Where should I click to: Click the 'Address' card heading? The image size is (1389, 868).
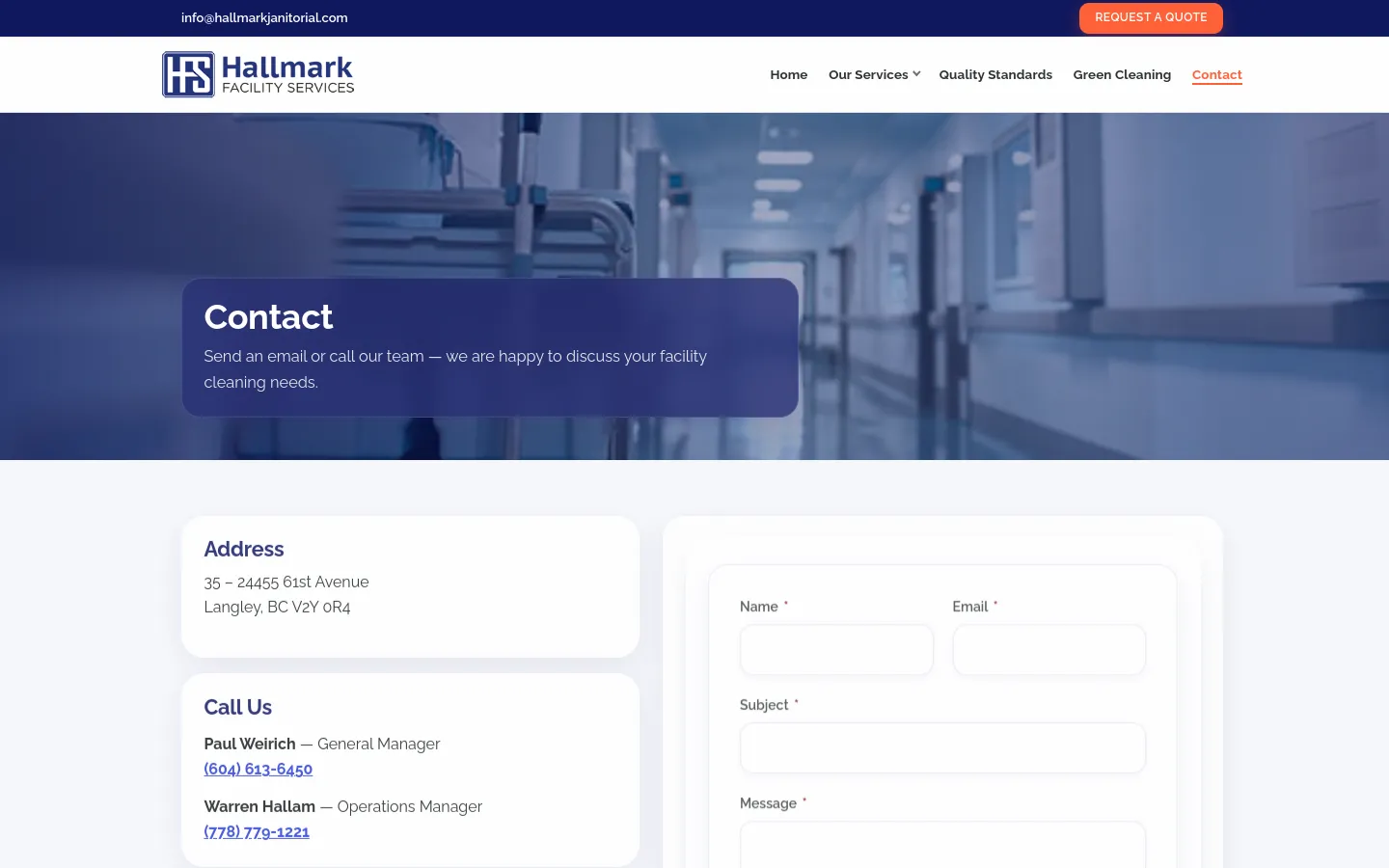[244, 549]
